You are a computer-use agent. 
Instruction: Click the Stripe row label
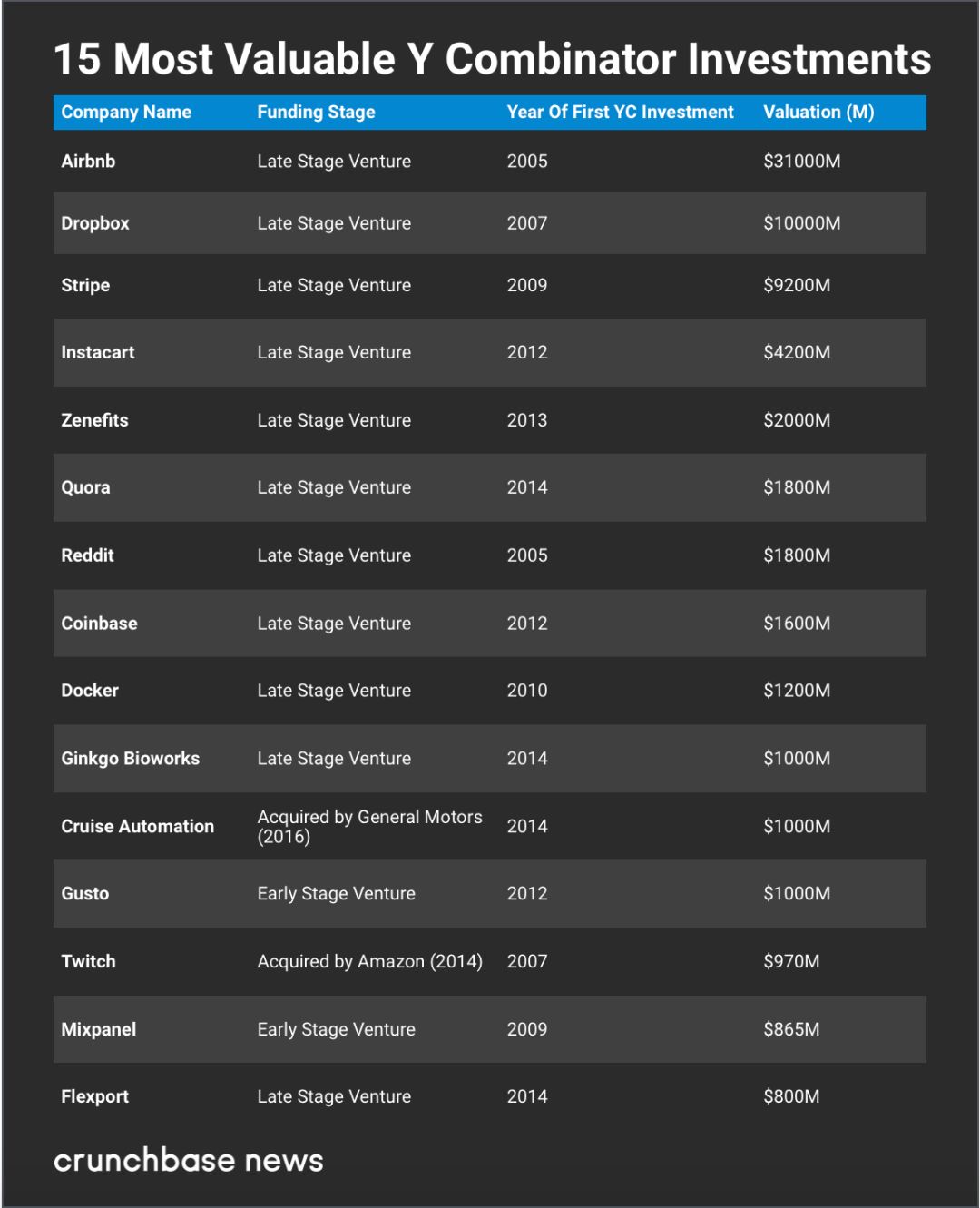[x=85, y=286]
